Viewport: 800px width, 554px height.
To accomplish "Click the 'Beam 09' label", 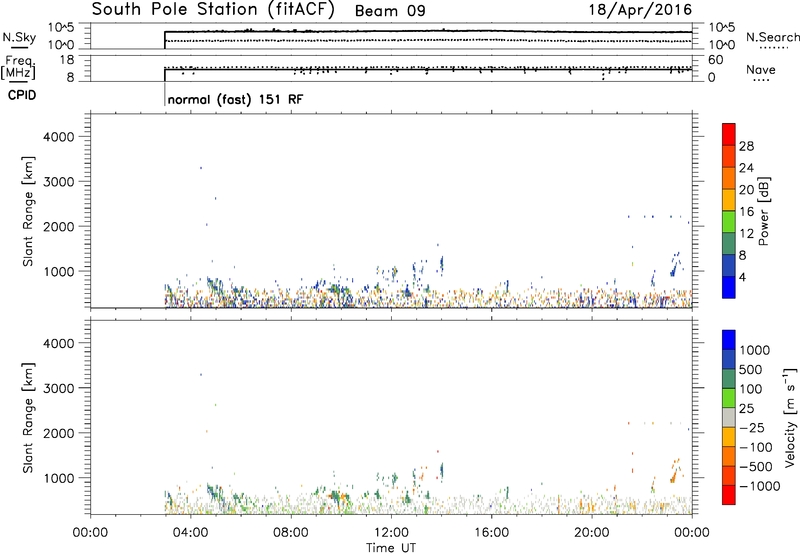I will coord(390,11).
